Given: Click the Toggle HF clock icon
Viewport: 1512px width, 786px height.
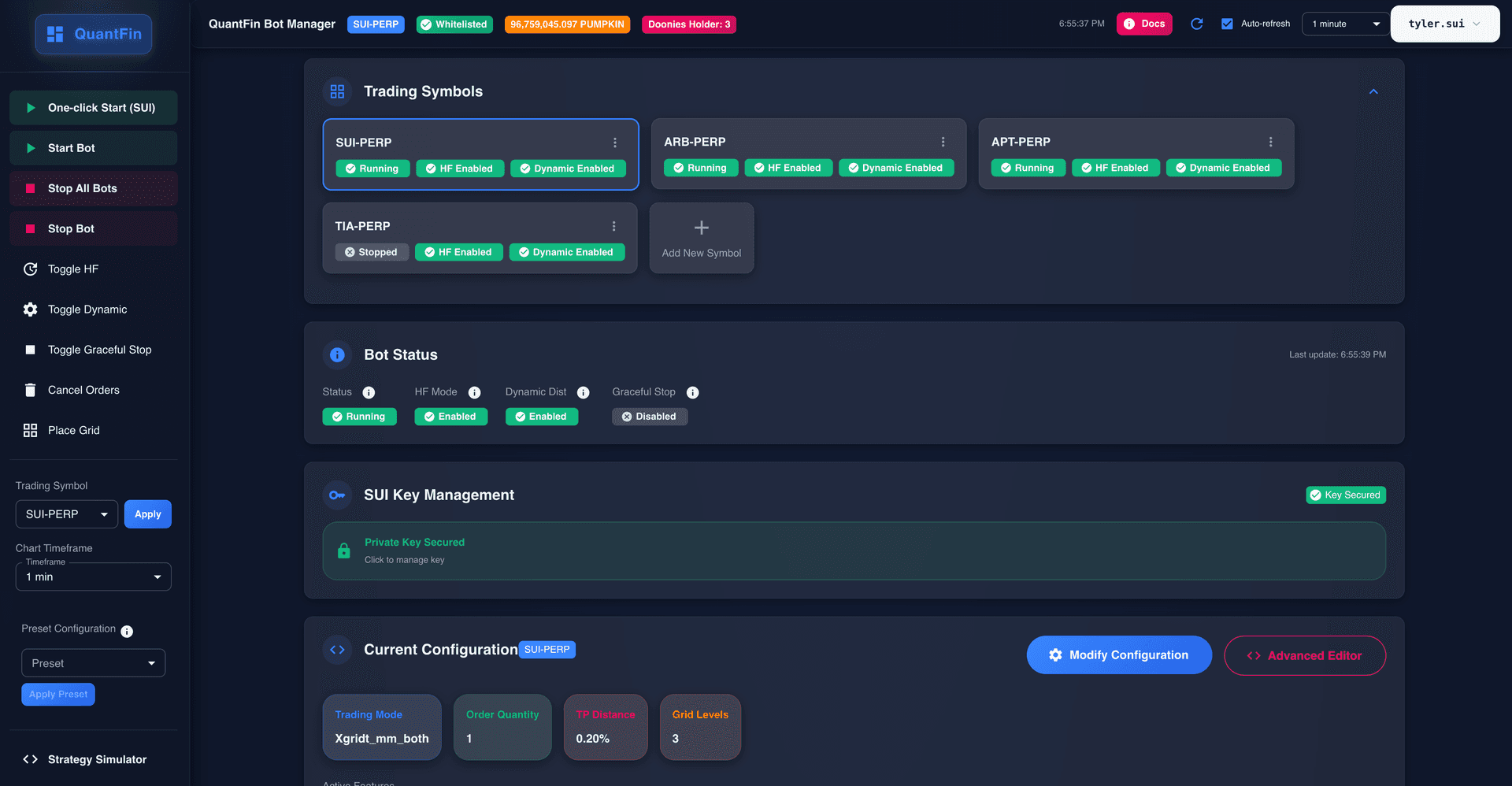Looking at the screenshot, I should tap(30, 269).
